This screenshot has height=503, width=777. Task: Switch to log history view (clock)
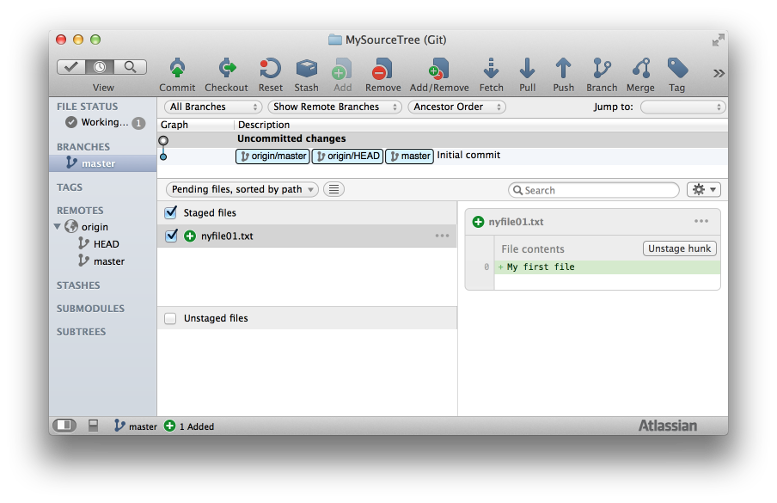coord(100,66)
